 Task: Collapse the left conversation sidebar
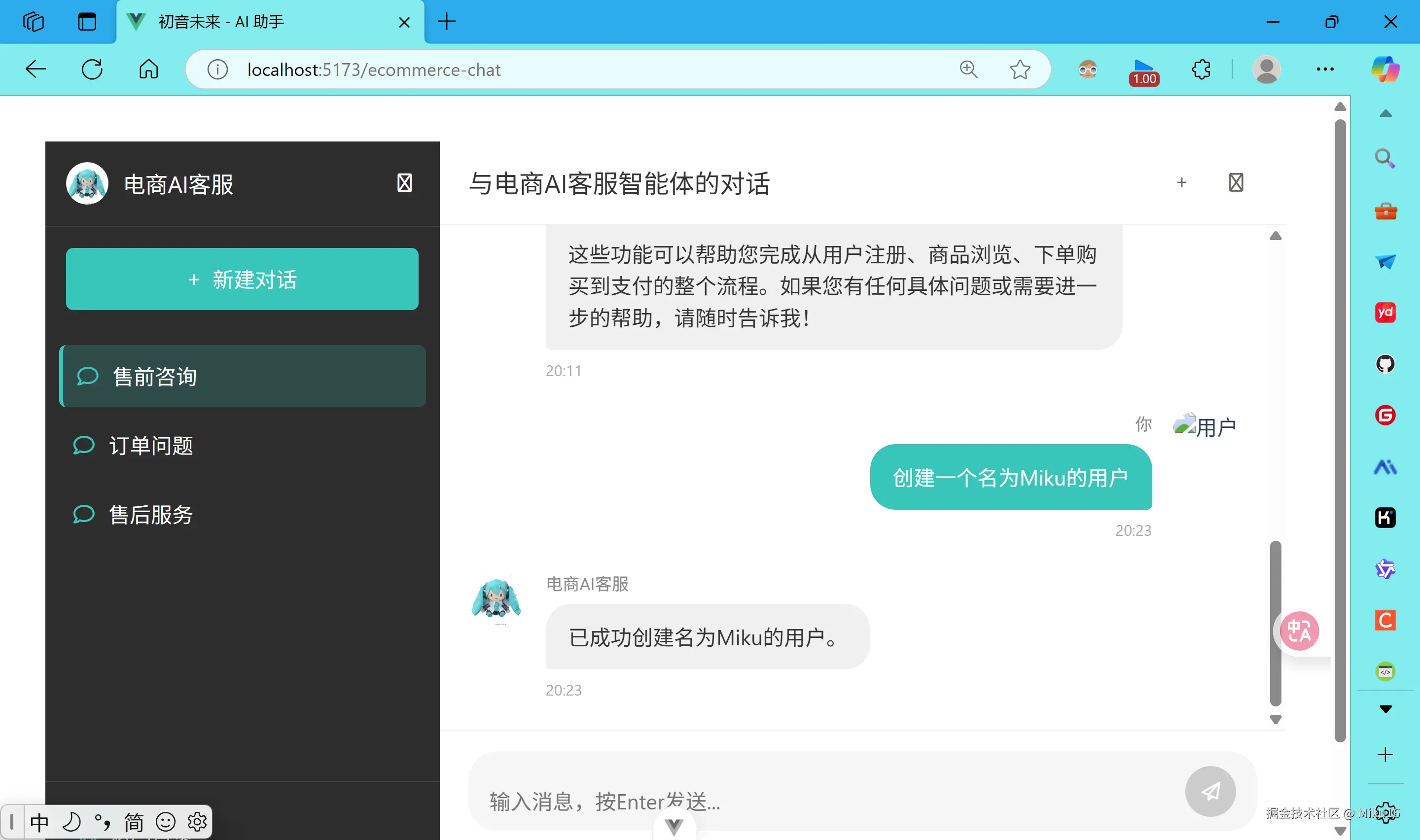404,183
